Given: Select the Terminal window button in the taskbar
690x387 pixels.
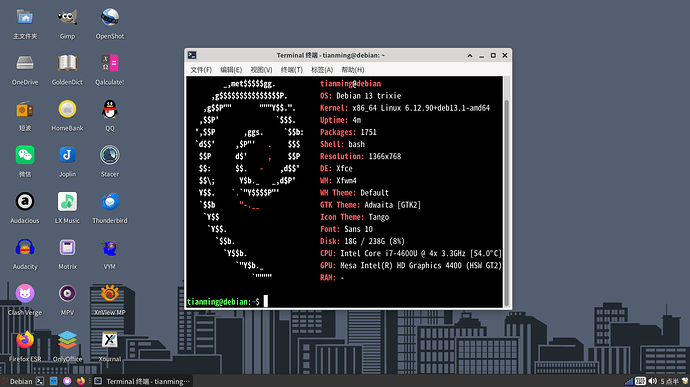Looking at the screenshot, I should [142, 381].
